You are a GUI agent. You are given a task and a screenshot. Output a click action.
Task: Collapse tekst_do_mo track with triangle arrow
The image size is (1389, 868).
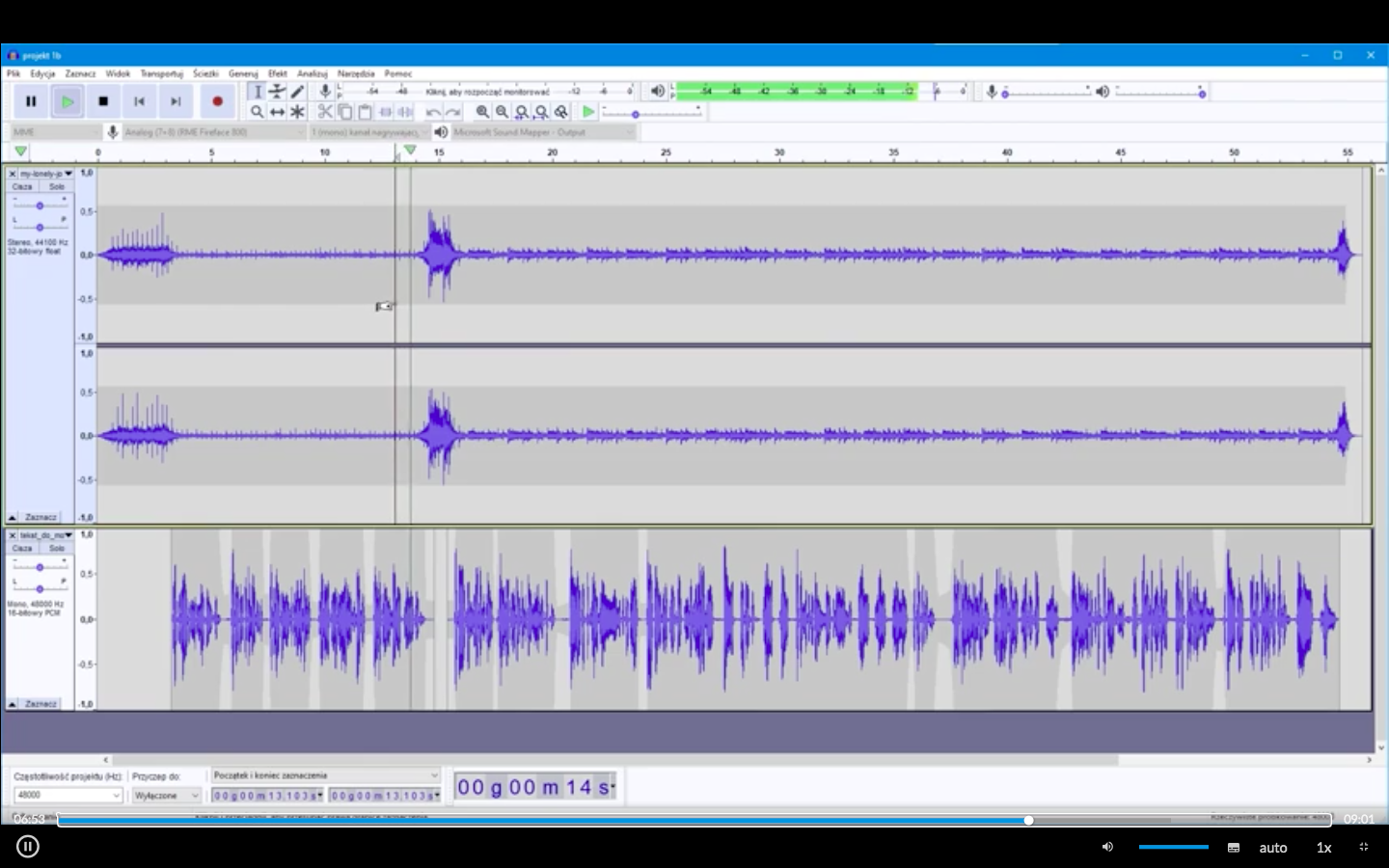click(x=13, y=704)
